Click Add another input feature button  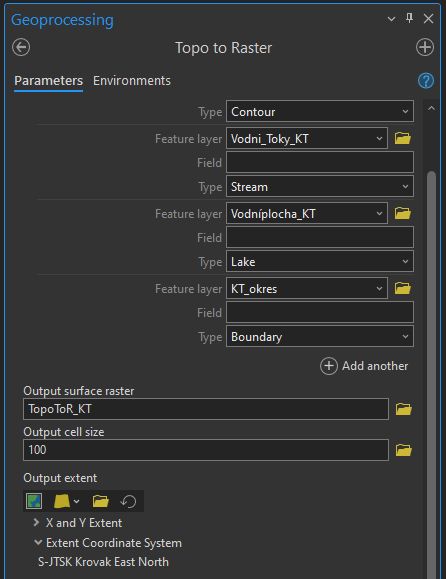point(364,366)
